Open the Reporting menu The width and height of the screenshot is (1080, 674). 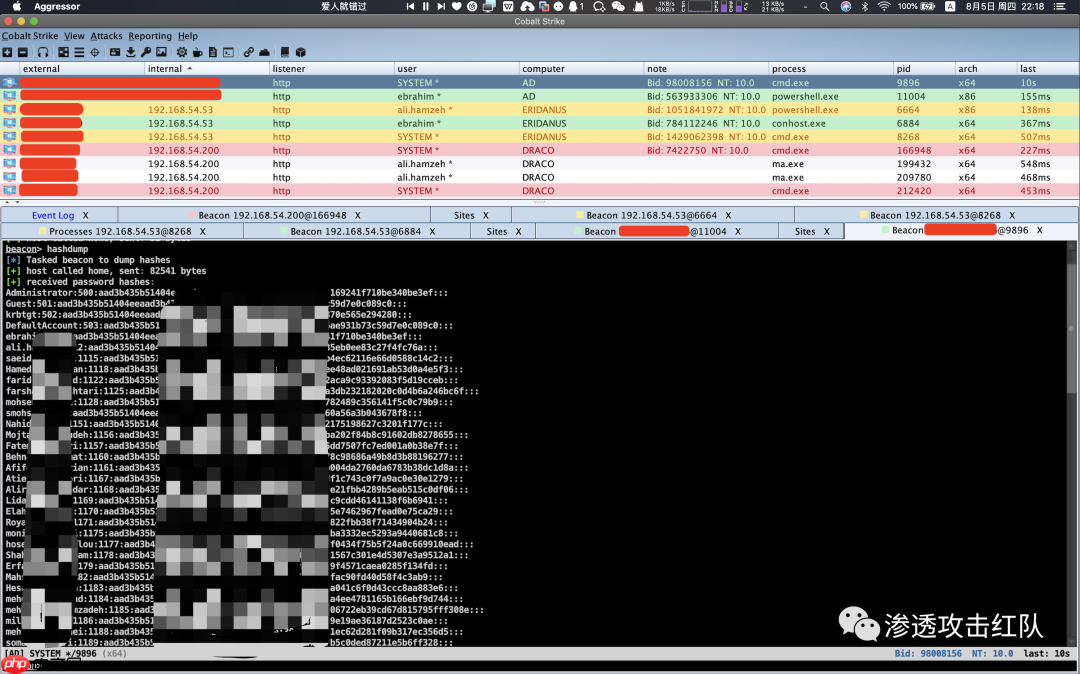tap(150, 36)
